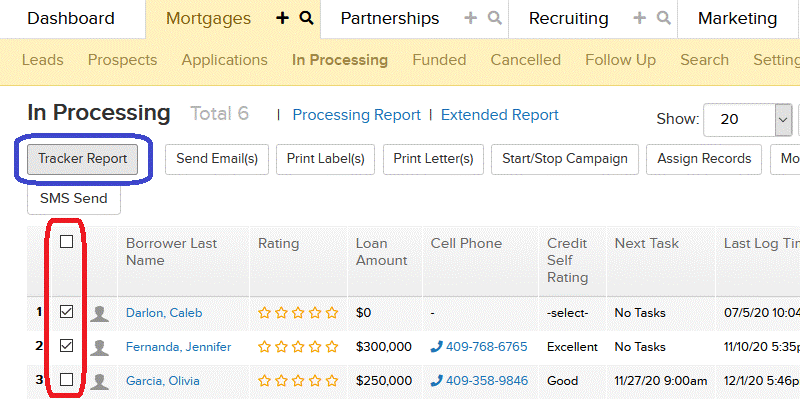Click the phone icon beside 409-768-6765
Image resolution: width=800 pixels, height=400 pixels.
pos(437,347)
